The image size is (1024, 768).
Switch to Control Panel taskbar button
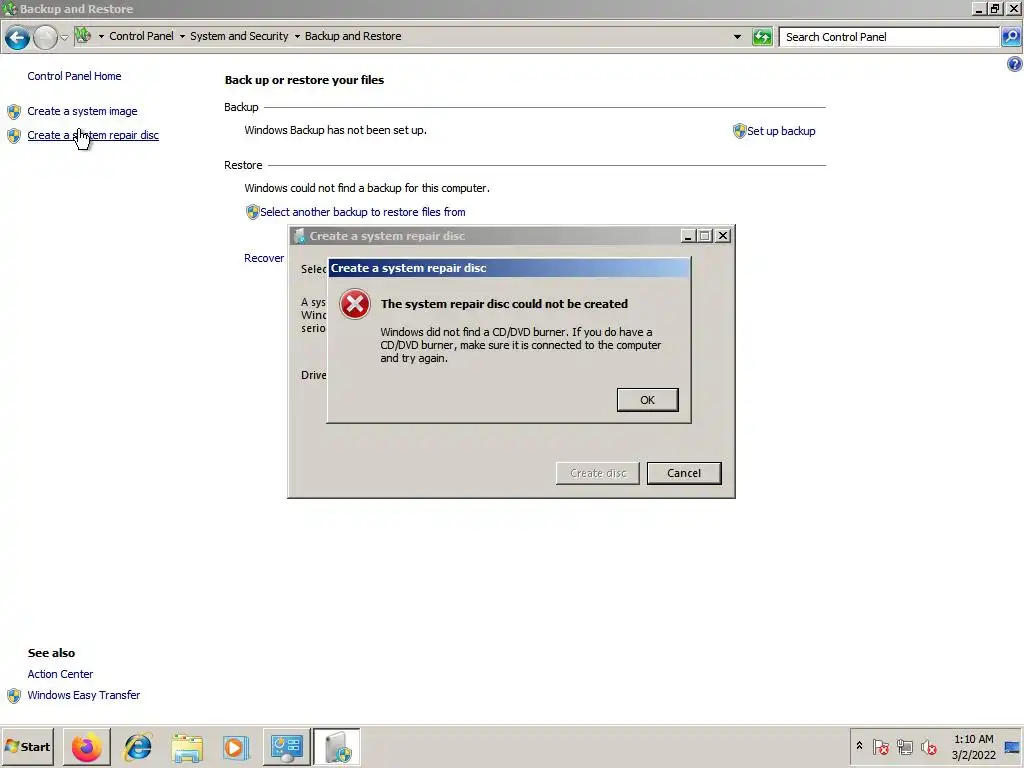(x=287, y=747)
